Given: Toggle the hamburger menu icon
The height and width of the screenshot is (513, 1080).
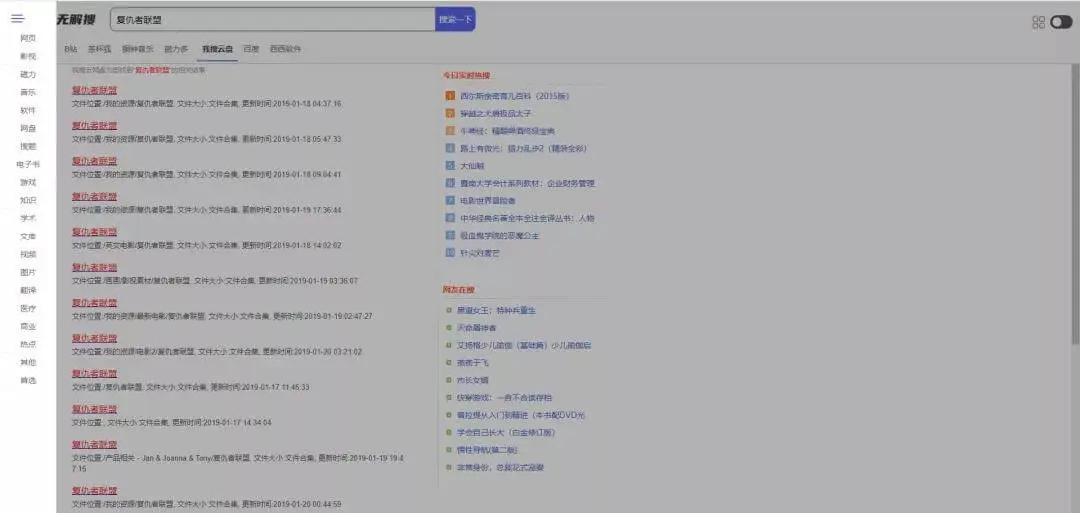Looking at the screenshot, I should click(17, 19).
